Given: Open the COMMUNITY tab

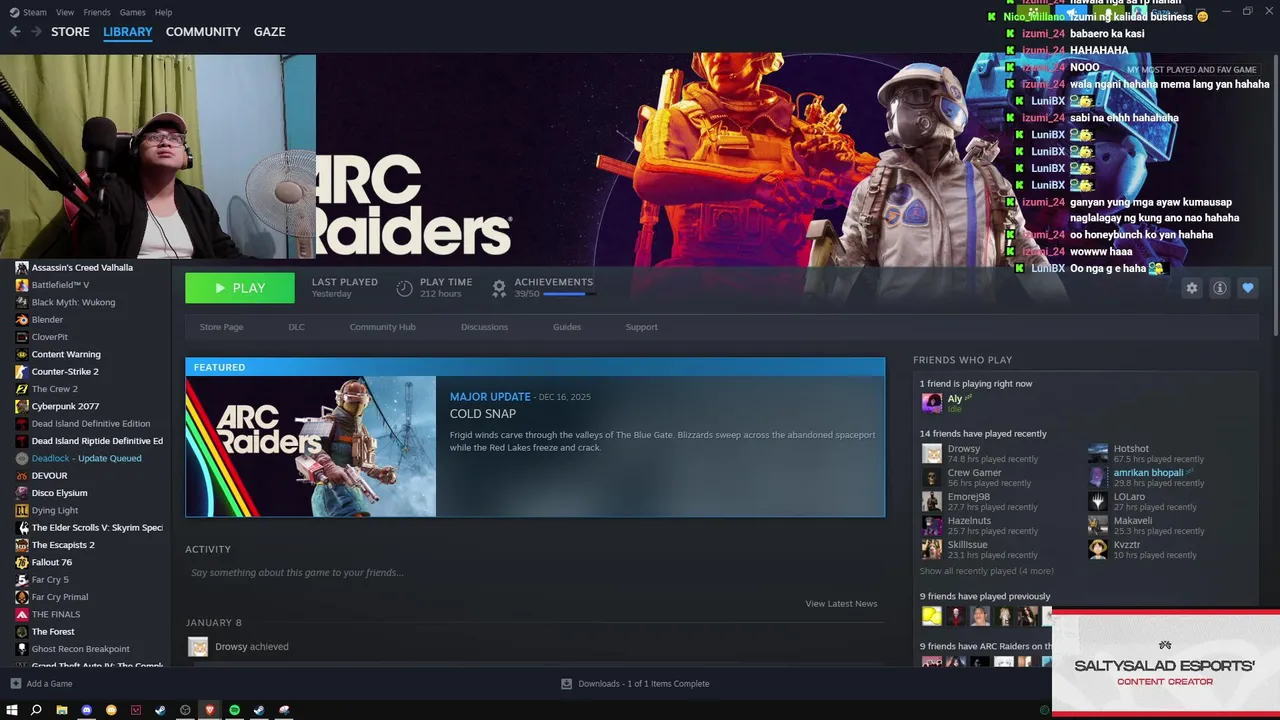Looking at the screenshot, I should tap(203, 32).
